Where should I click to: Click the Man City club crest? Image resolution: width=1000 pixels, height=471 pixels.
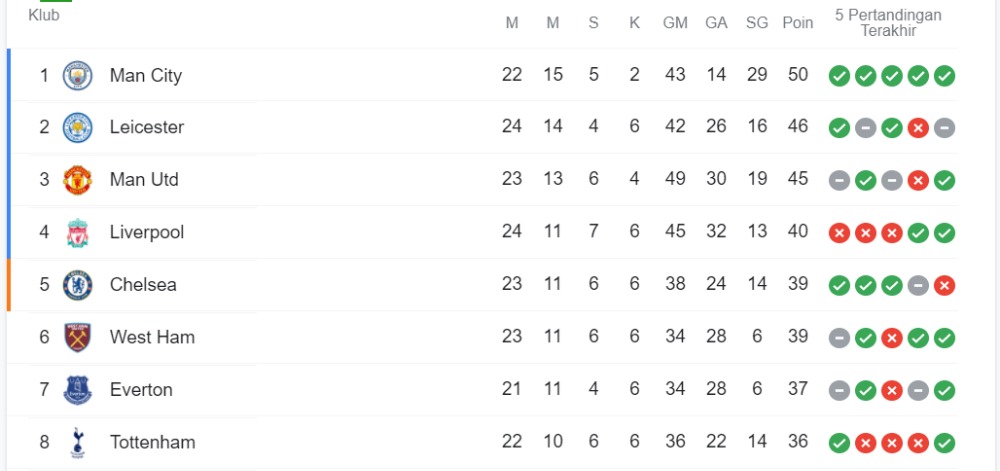point(77,75)
